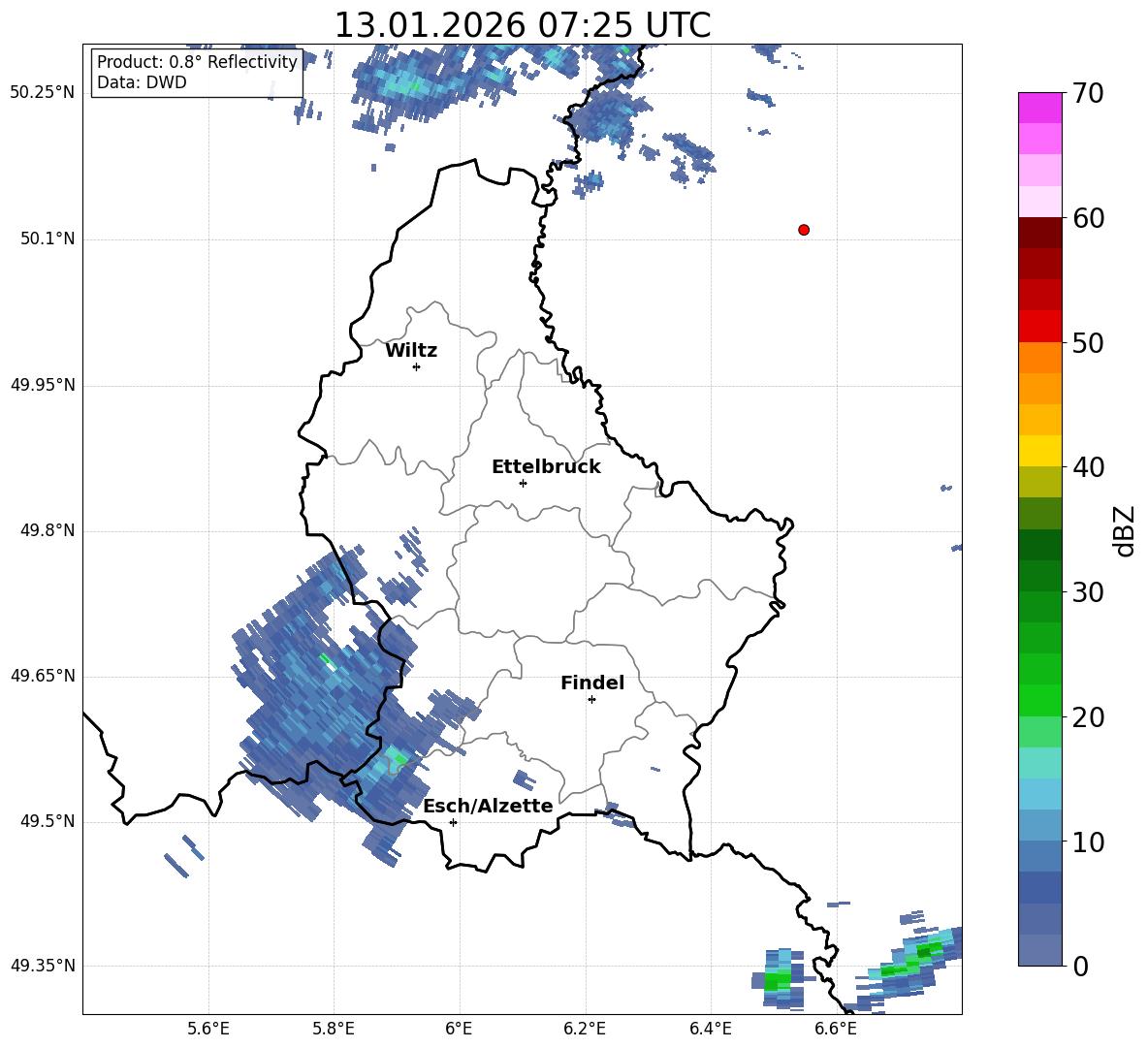This screenshot has width=1148, height=1048.
Task: Click the 50.25°N latitude label
Action: (43, 93)
